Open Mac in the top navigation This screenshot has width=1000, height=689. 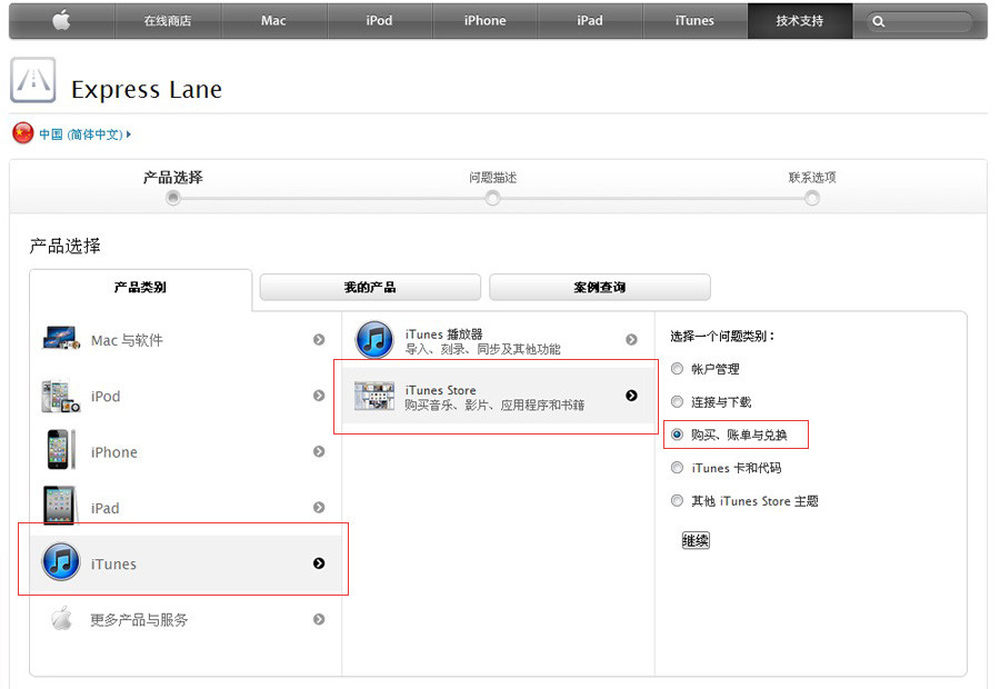274,21
